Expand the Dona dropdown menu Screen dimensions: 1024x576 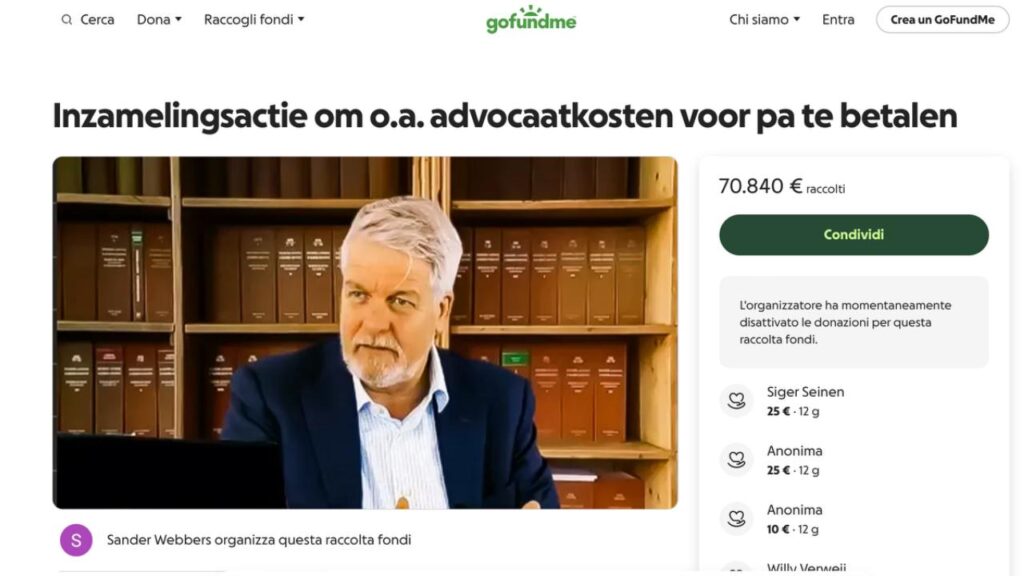click(x=159, y=20)
